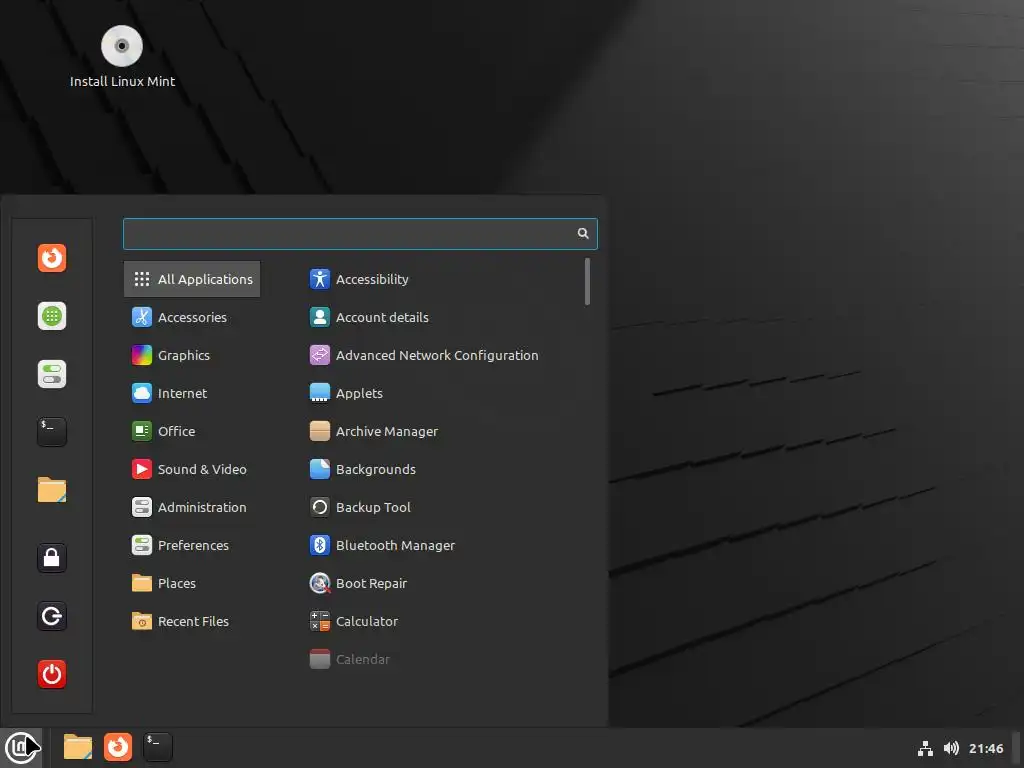
Task: Launch Firefox from the taskbar panel
Action: point(118,747)
